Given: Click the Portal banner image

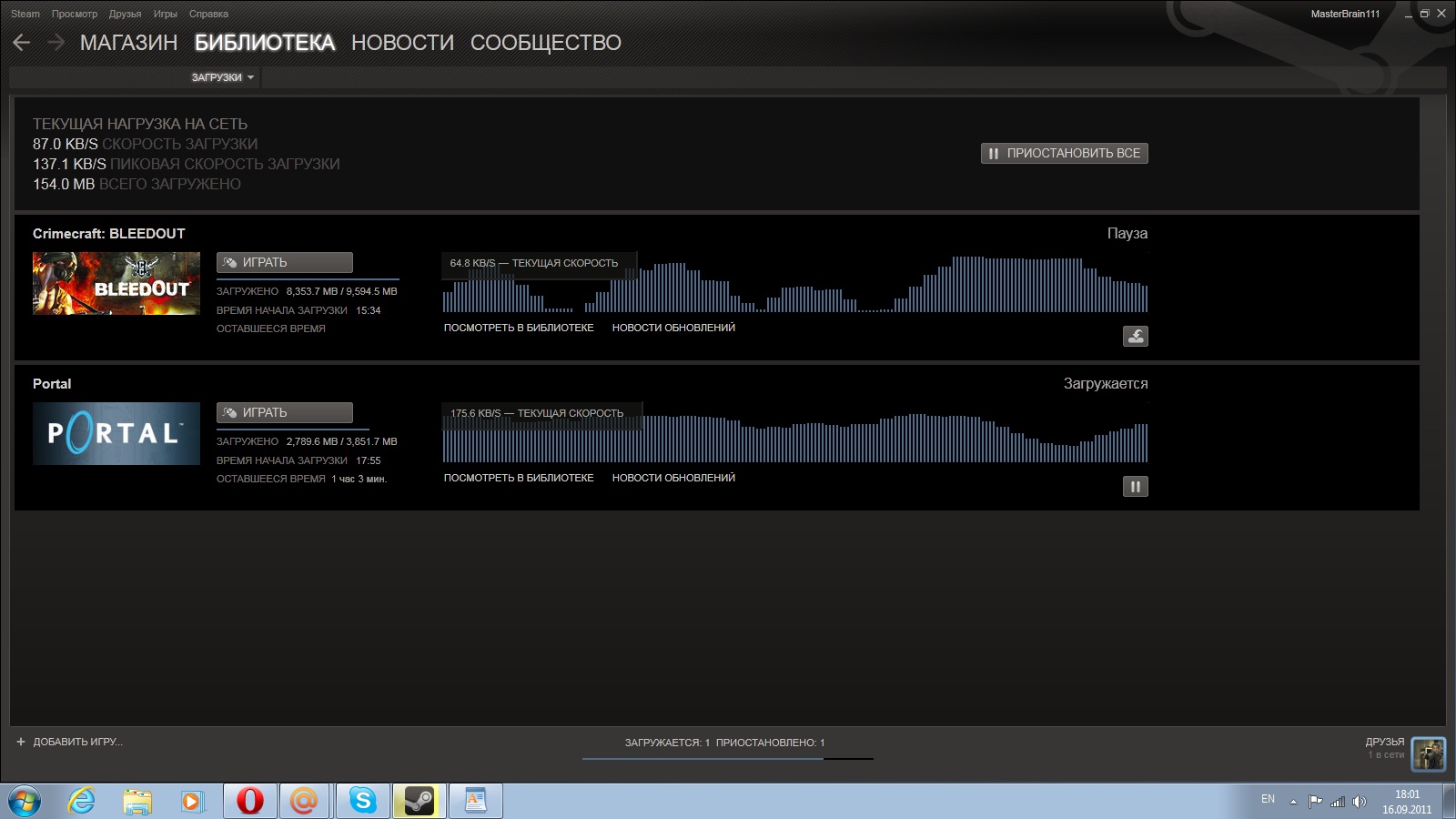Looking at the screenshot, I should click(x=116, y=434).
